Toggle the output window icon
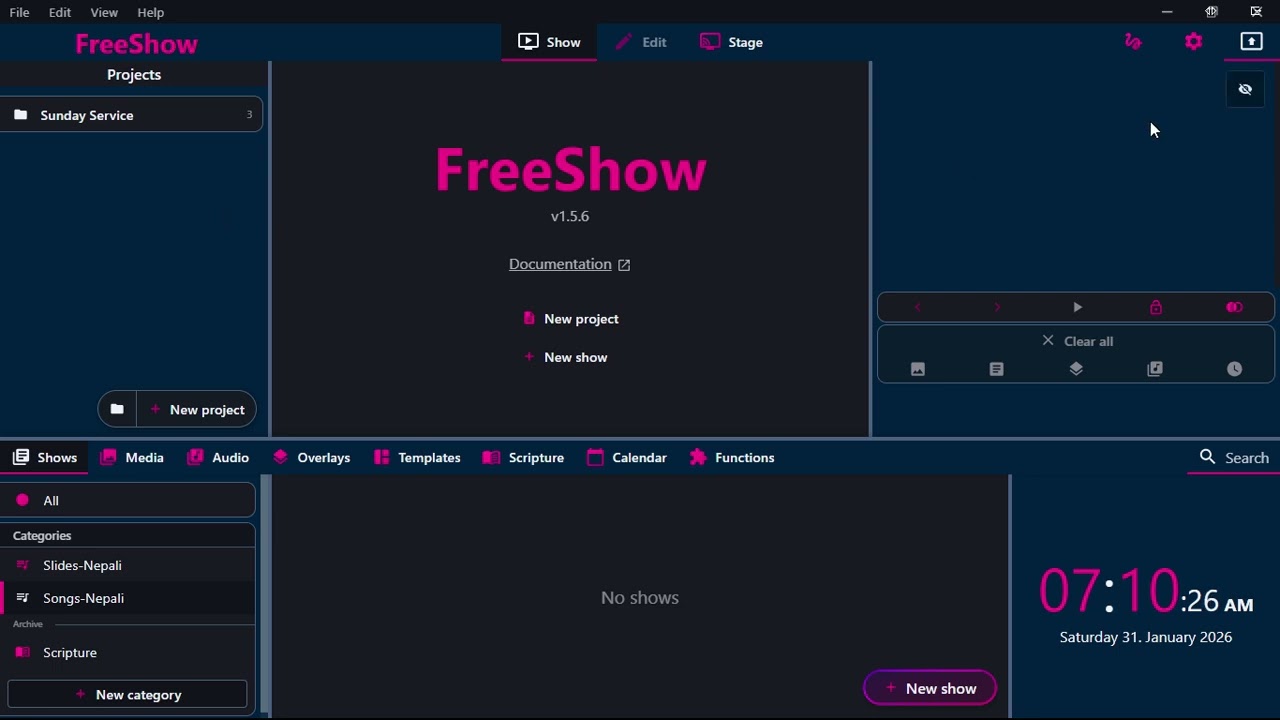This screenshot has height=720, width=1280. pyautogui.click(x=1251, y=42)
